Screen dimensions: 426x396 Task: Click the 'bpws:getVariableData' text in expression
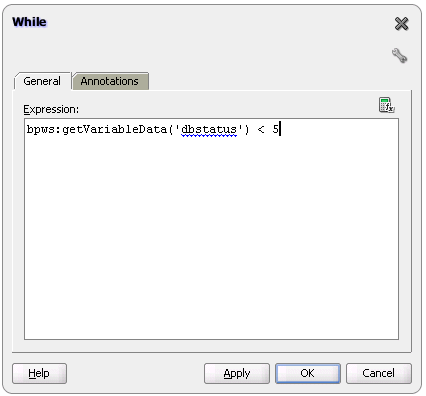click(97, 129)
